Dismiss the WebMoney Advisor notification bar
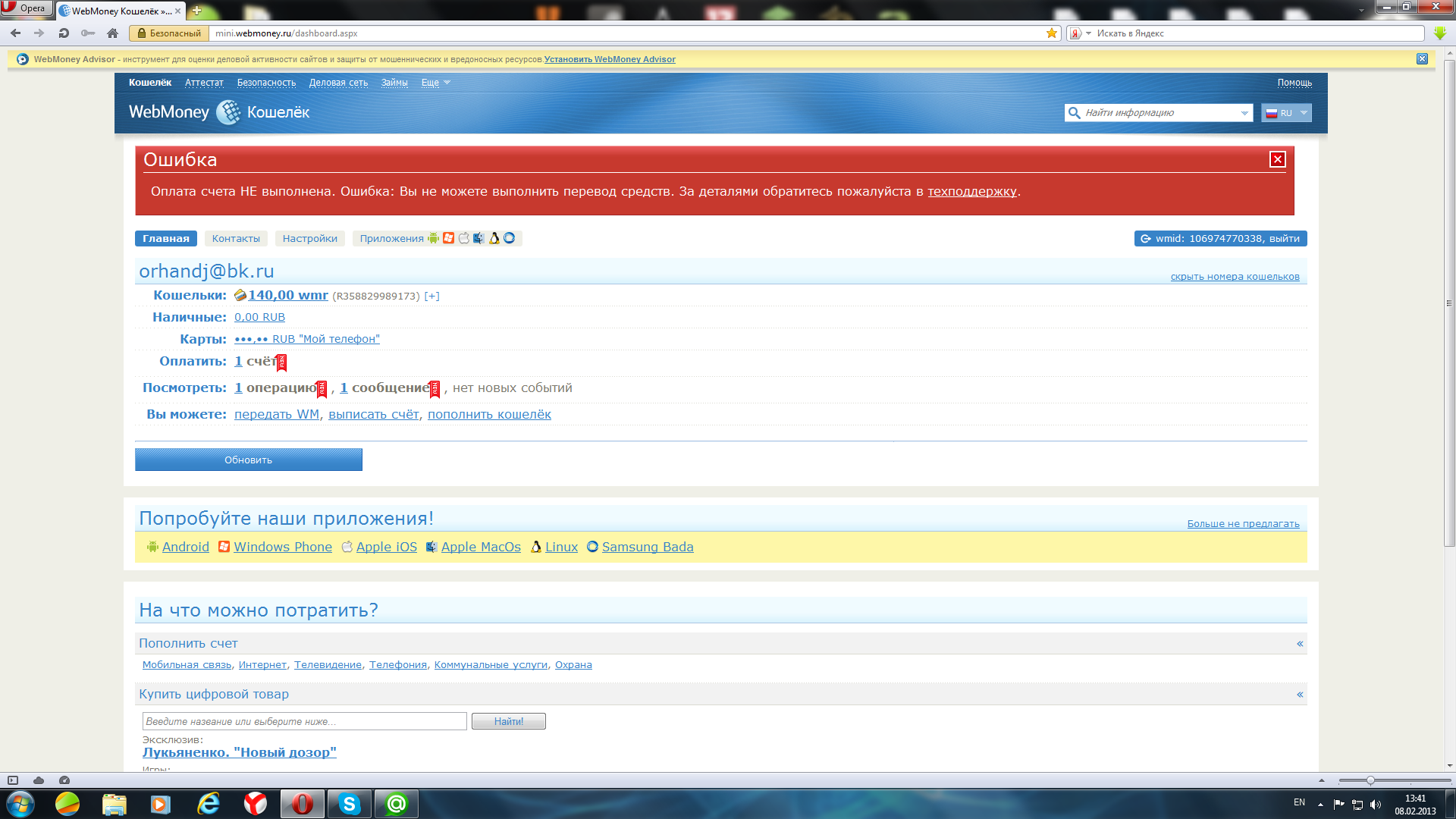Image resolution: width=1456 pixels, height=819 pixels. (x=1422, y=59)
